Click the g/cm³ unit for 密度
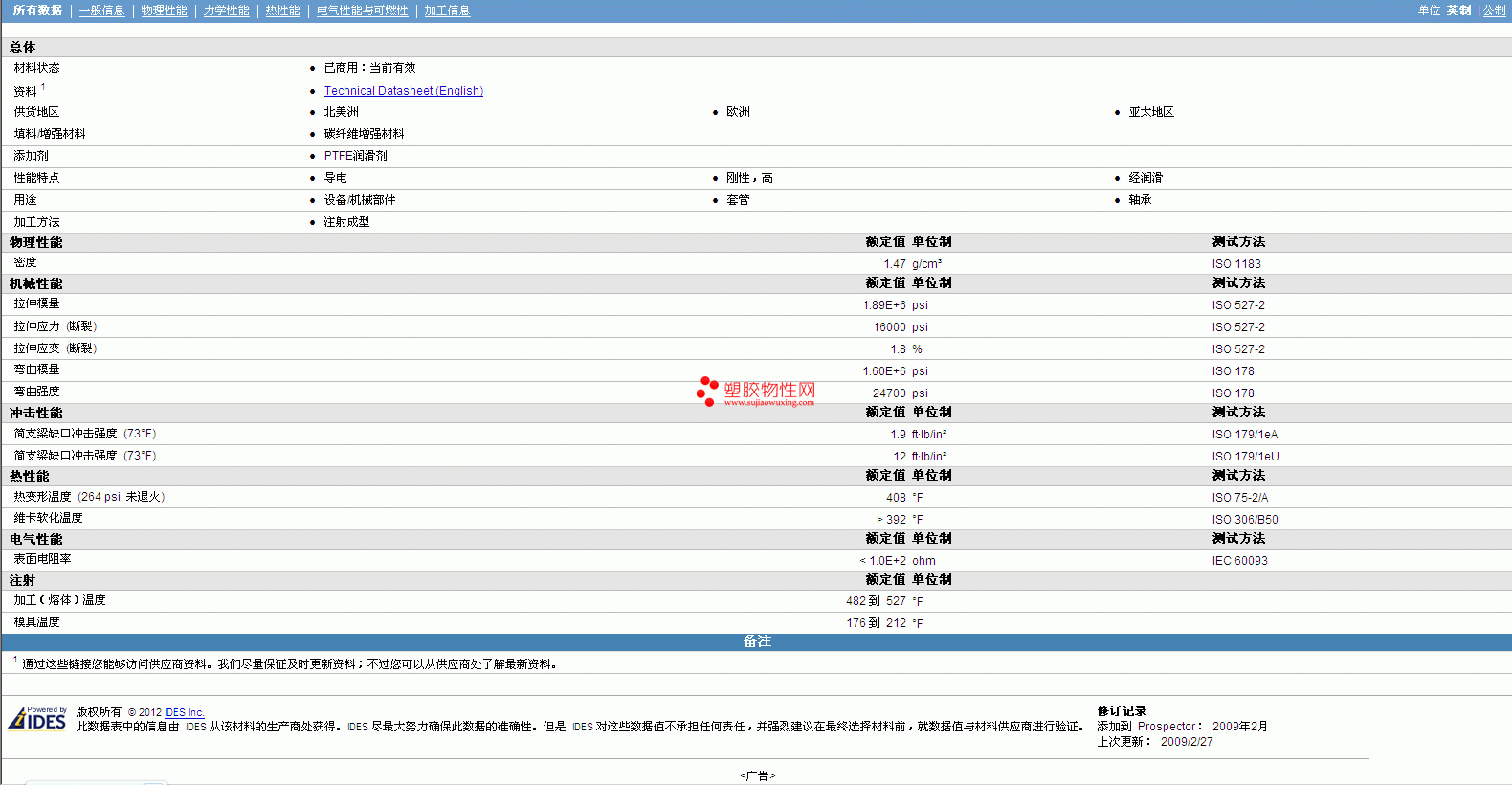This screenshot has width=1512, height=785. [926, 264]
